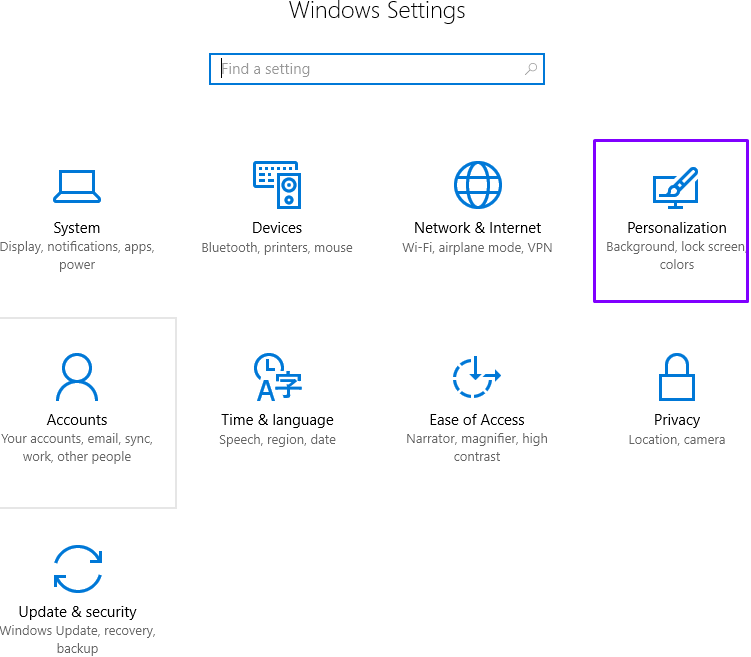
Task: Open the "Ease of Access" title text
Action: 477,420
